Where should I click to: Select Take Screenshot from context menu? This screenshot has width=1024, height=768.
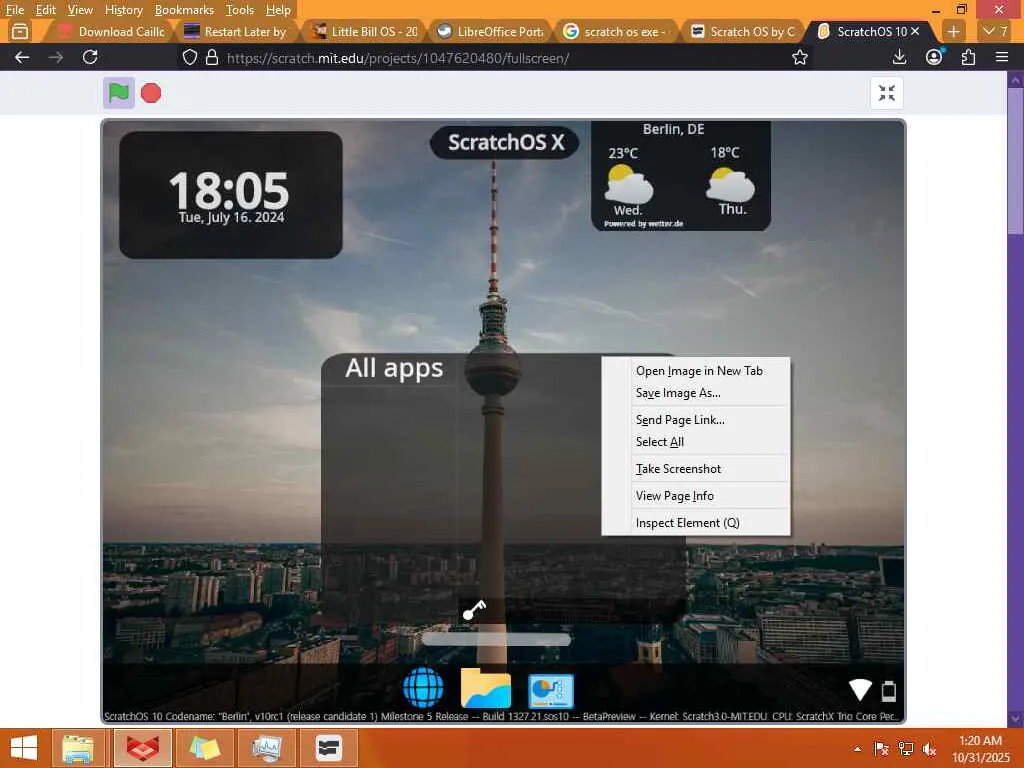696,468
